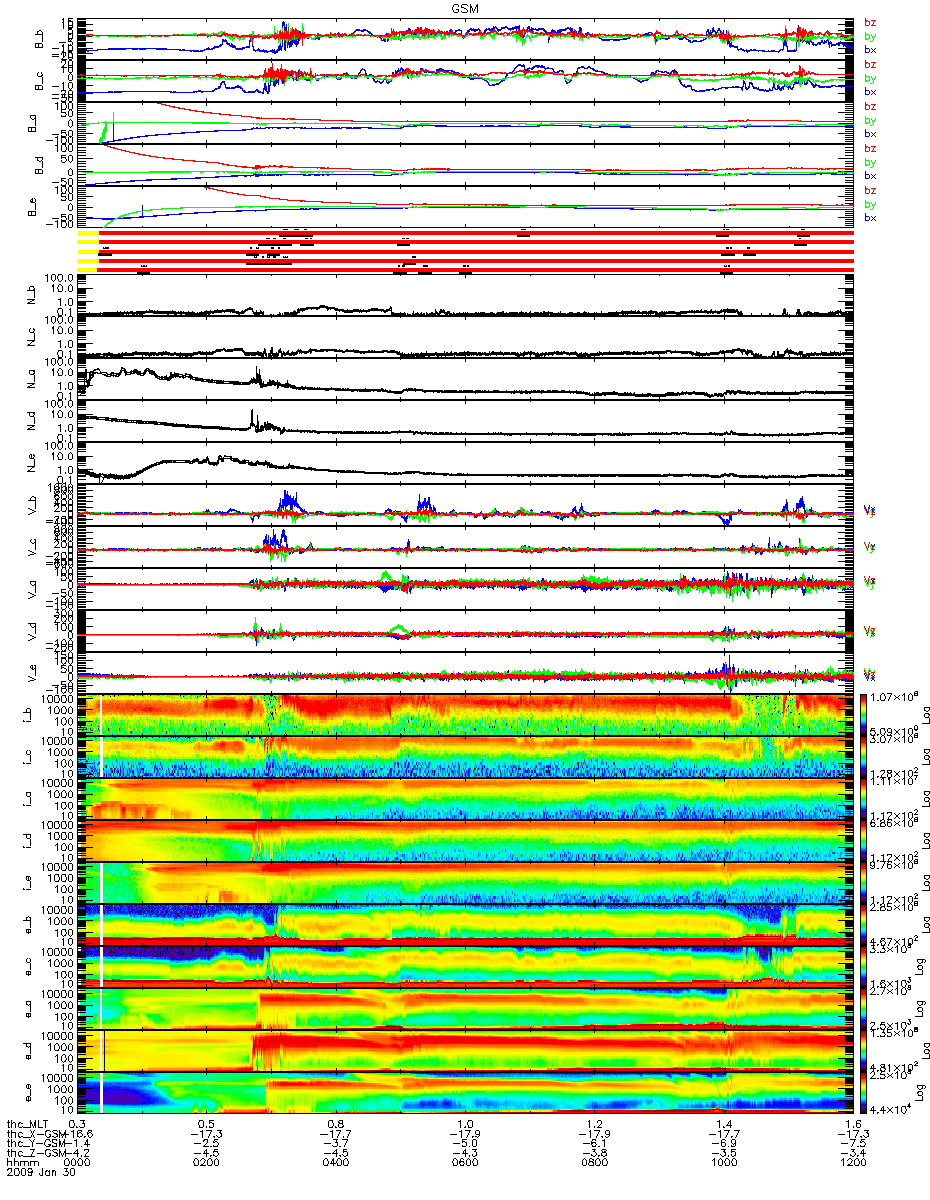Viewport: 930px width, 1200px height.
Task: Click the N_c density panel label
Action: [30, 339]
